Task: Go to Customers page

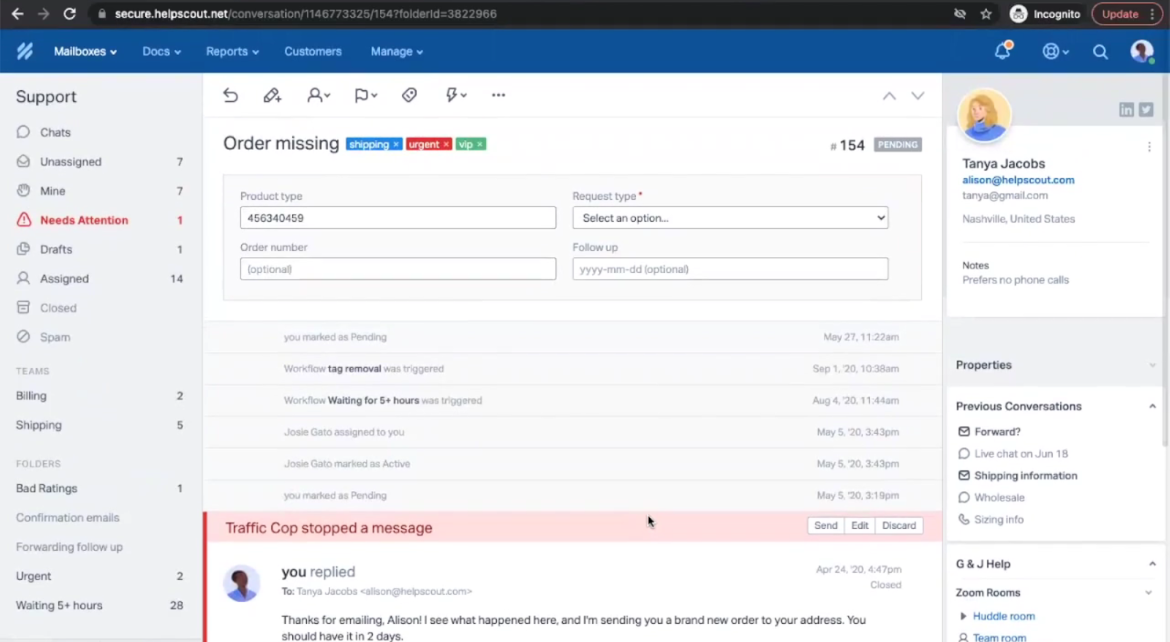Action: (x=313, y=52)
